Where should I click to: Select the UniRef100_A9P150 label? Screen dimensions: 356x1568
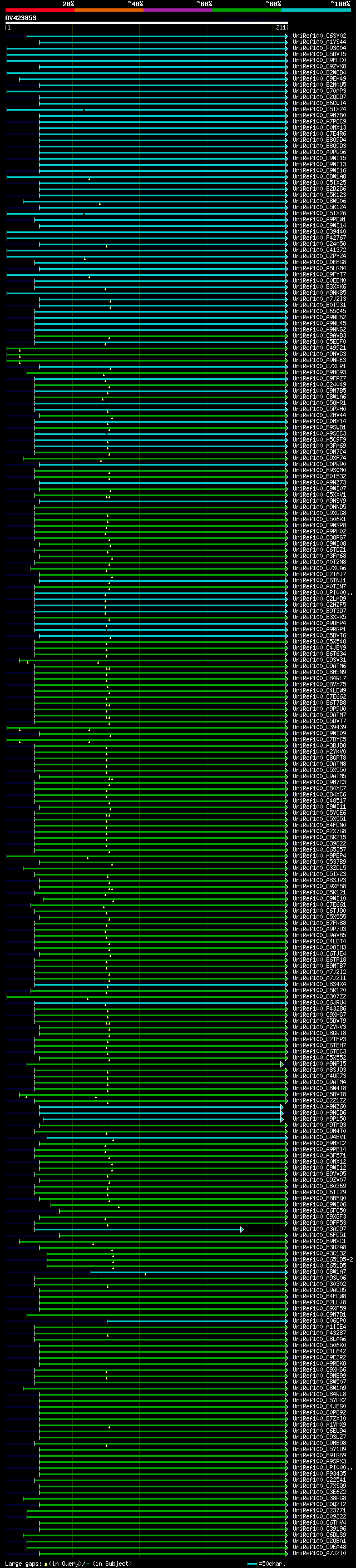tap(319, 1119)
